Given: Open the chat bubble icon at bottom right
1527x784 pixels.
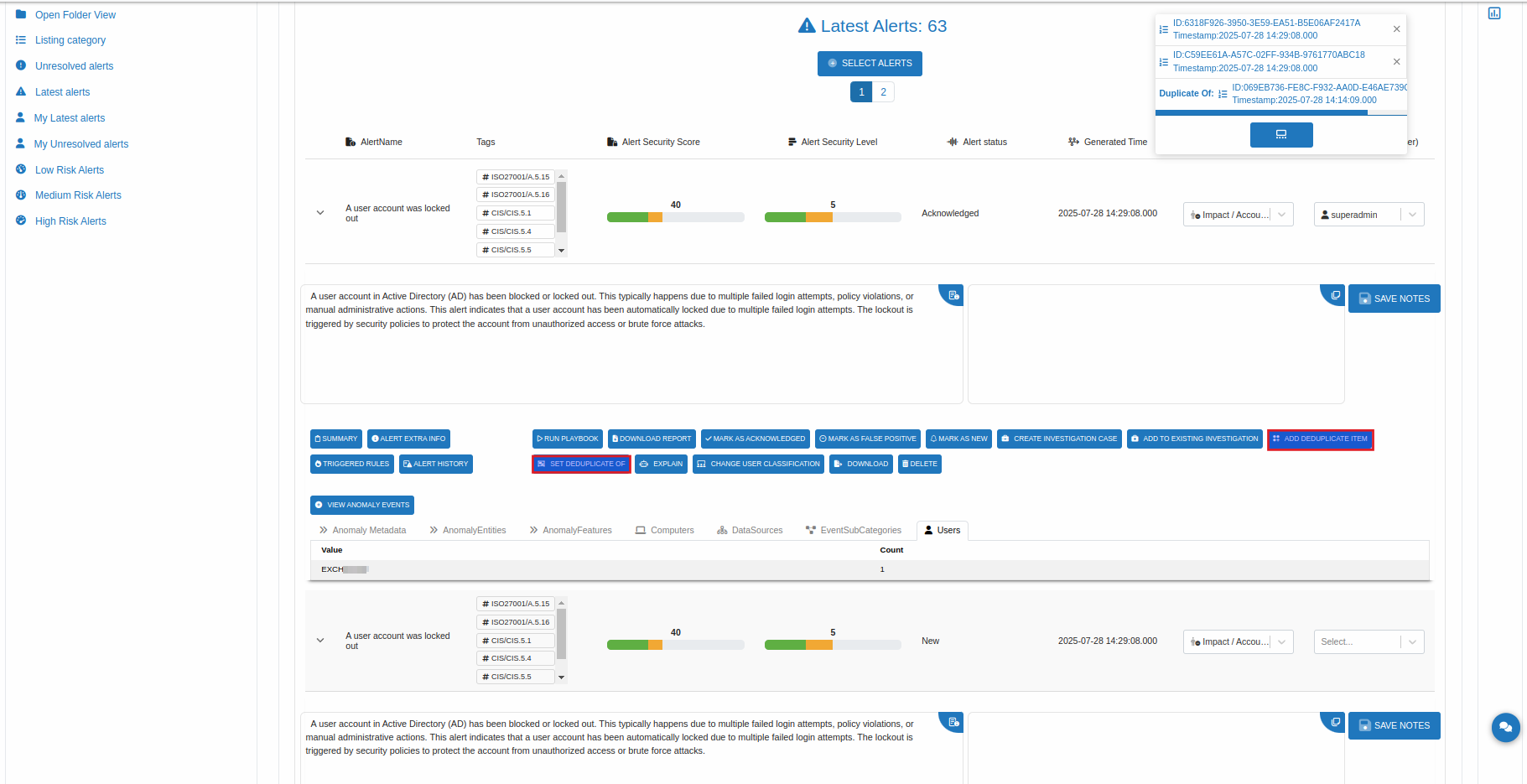Looking at the screenshot, I should [1505, 727].
